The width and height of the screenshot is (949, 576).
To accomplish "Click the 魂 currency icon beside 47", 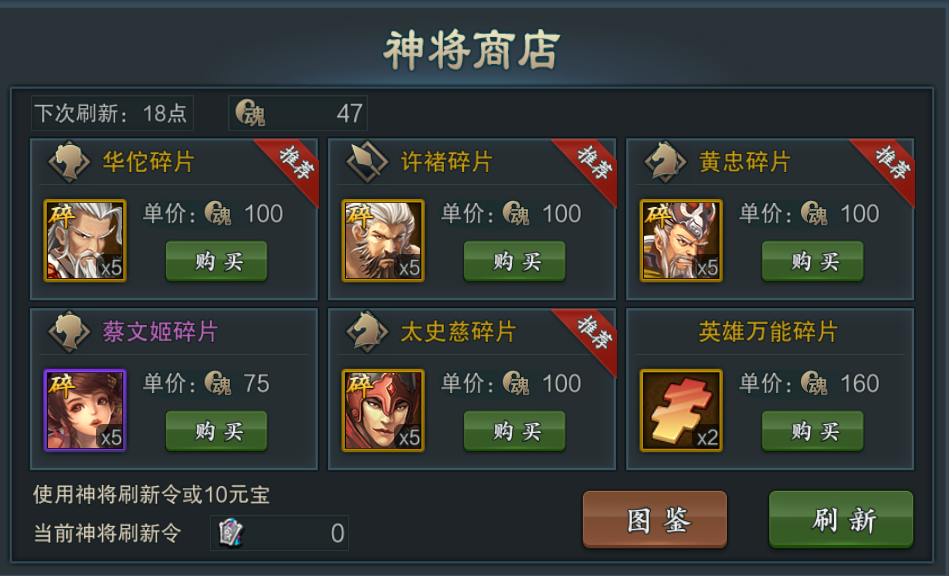I will pos(250,113).
